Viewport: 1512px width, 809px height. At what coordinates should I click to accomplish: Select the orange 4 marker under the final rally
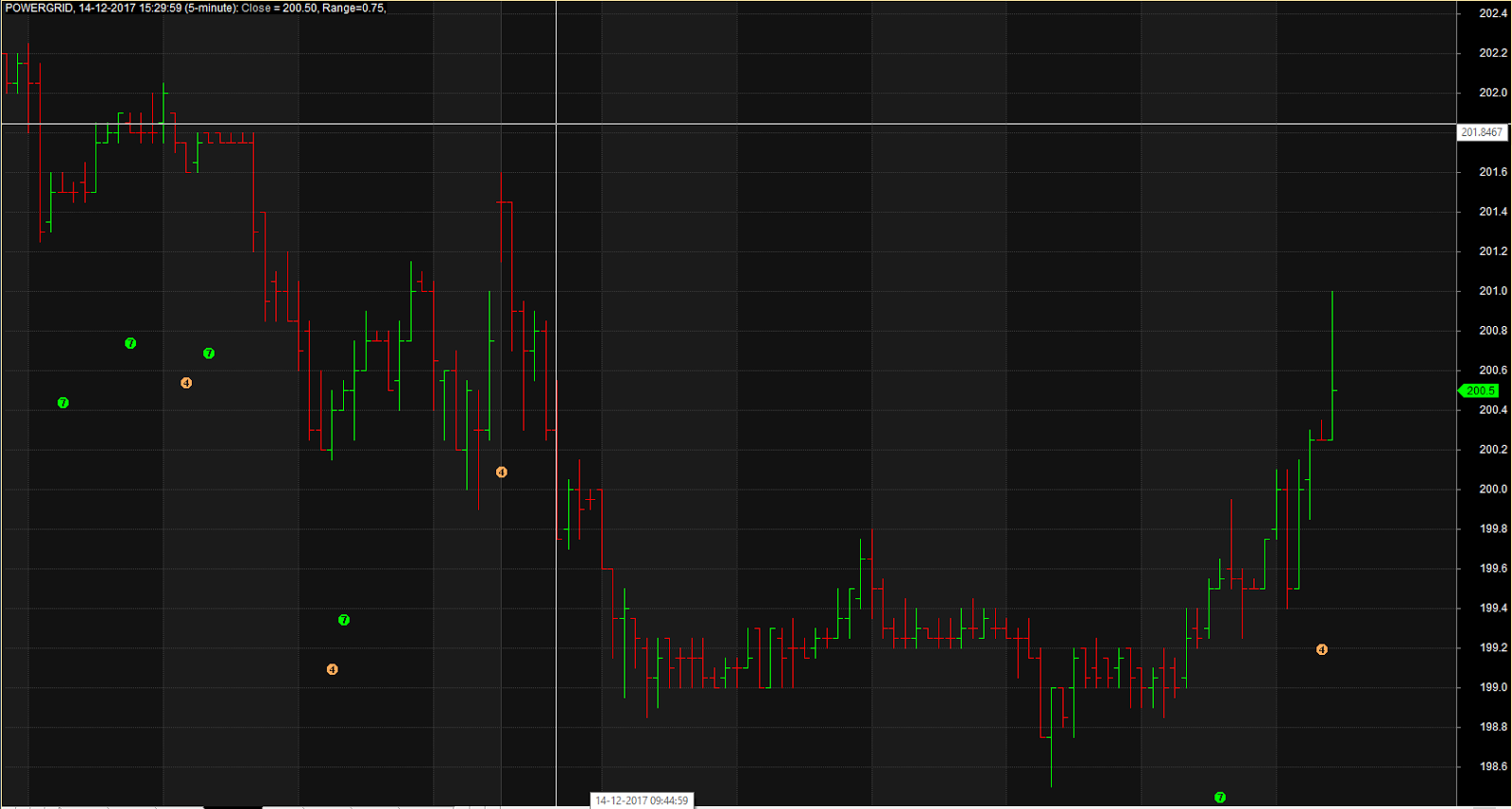[1322, 649]
